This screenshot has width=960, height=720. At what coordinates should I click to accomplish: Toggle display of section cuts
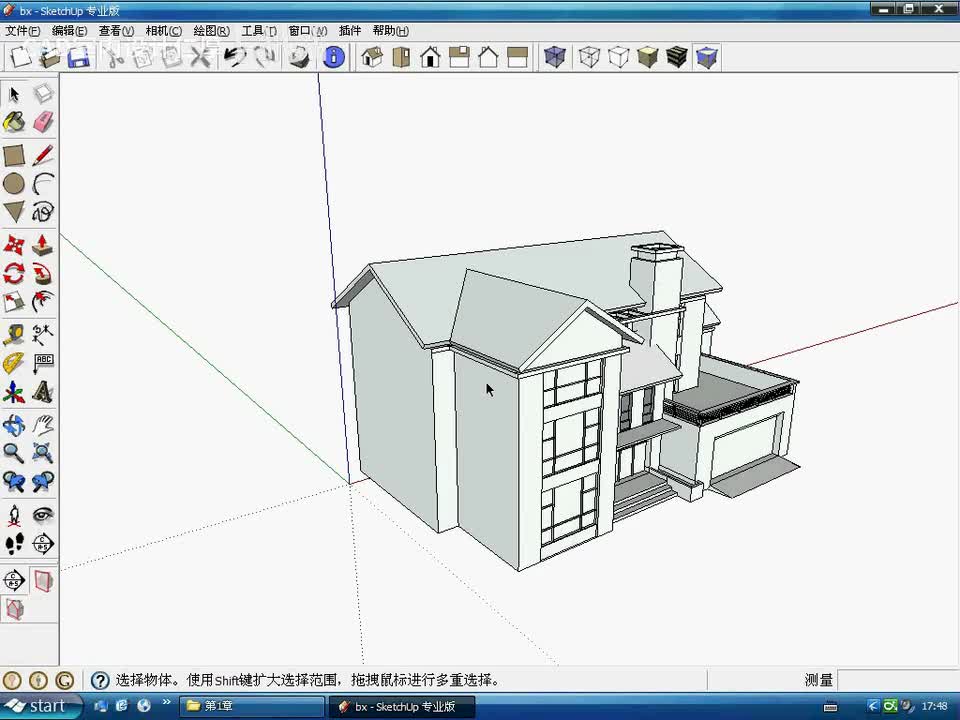coord(14,608)
